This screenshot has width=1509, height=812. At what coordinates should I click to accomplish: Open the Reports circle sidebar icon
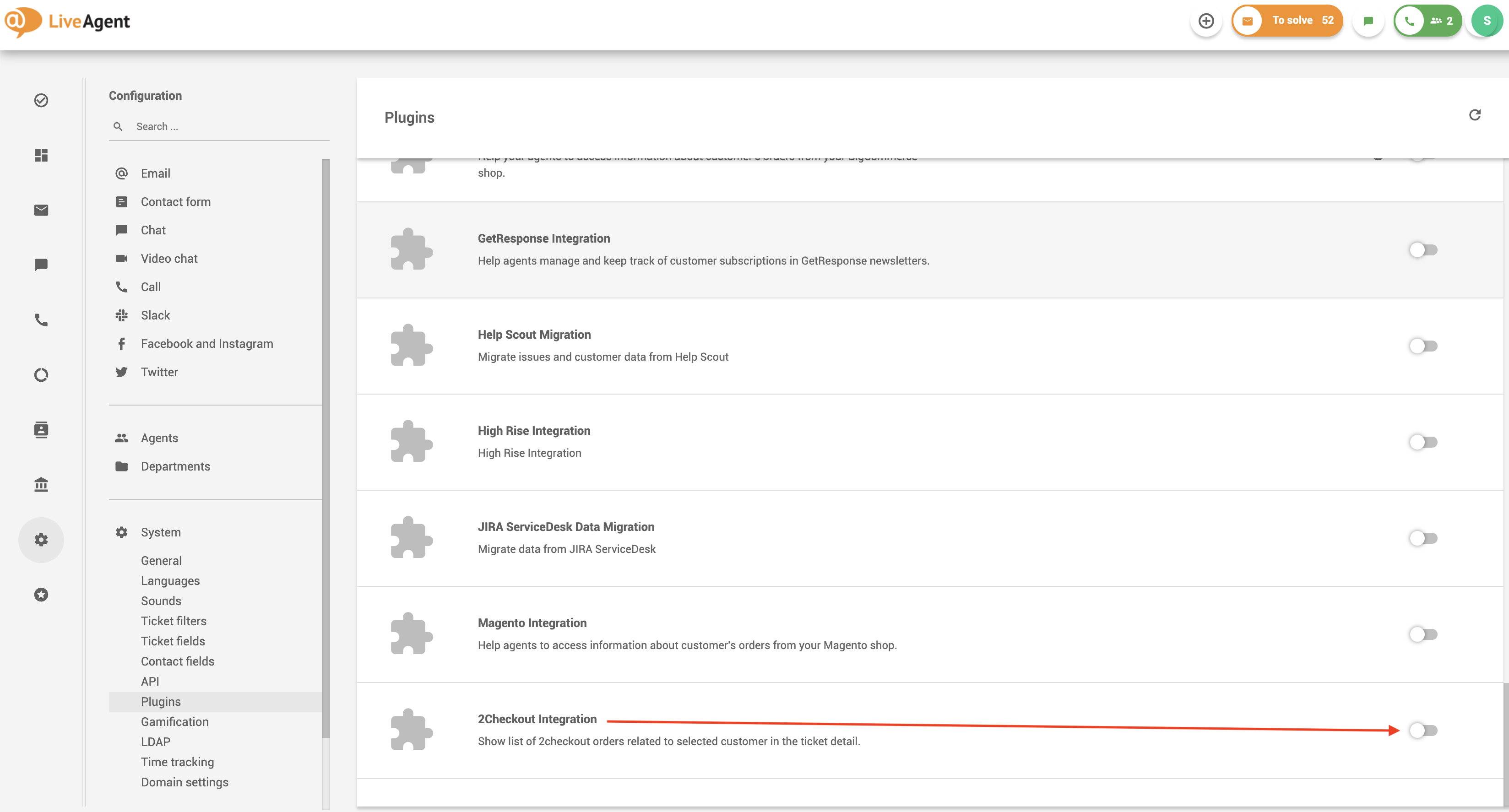tap(41, 375)
